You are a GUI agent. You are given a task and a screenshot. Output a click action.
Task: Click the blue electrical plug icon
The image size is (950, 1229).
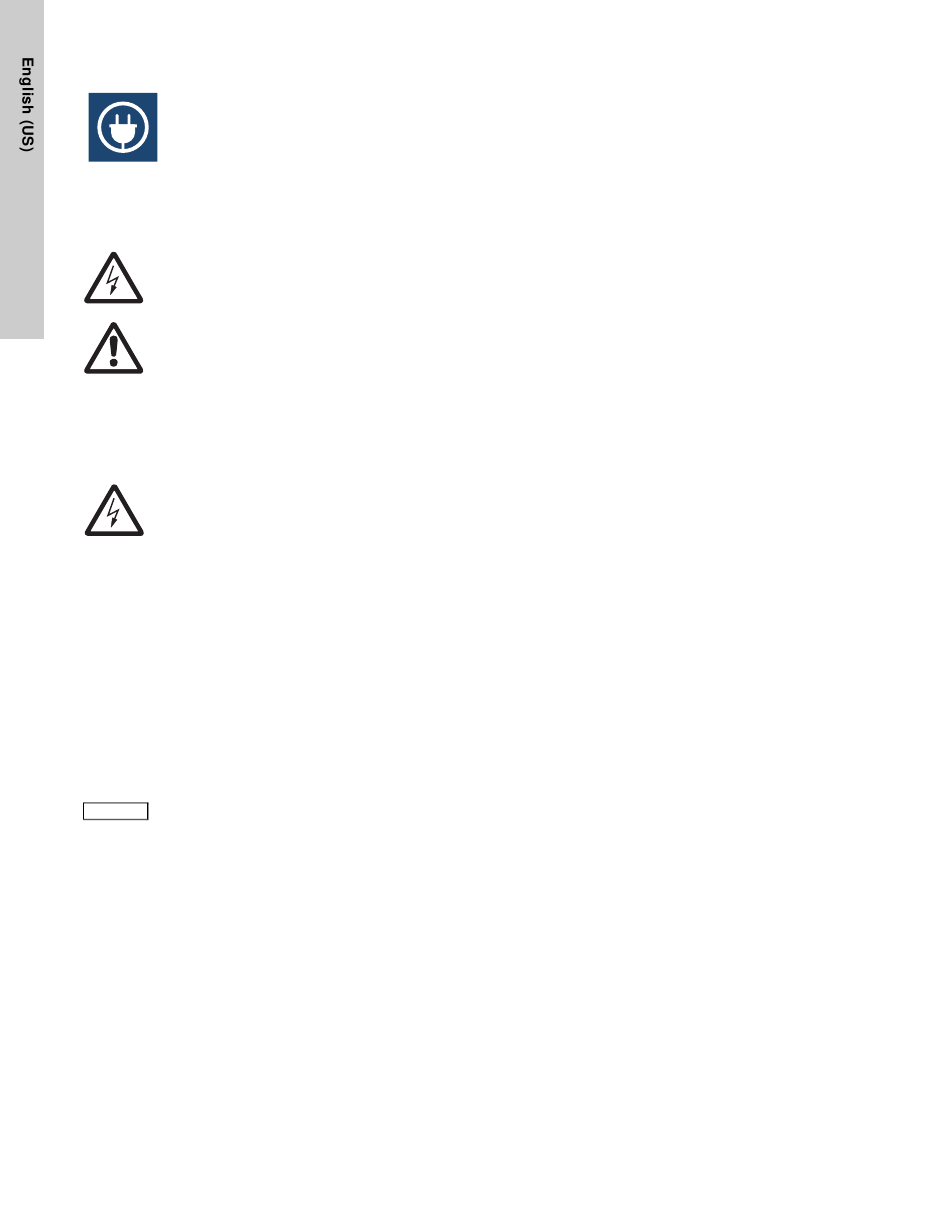pyautogui.click(x=123, y=127)
